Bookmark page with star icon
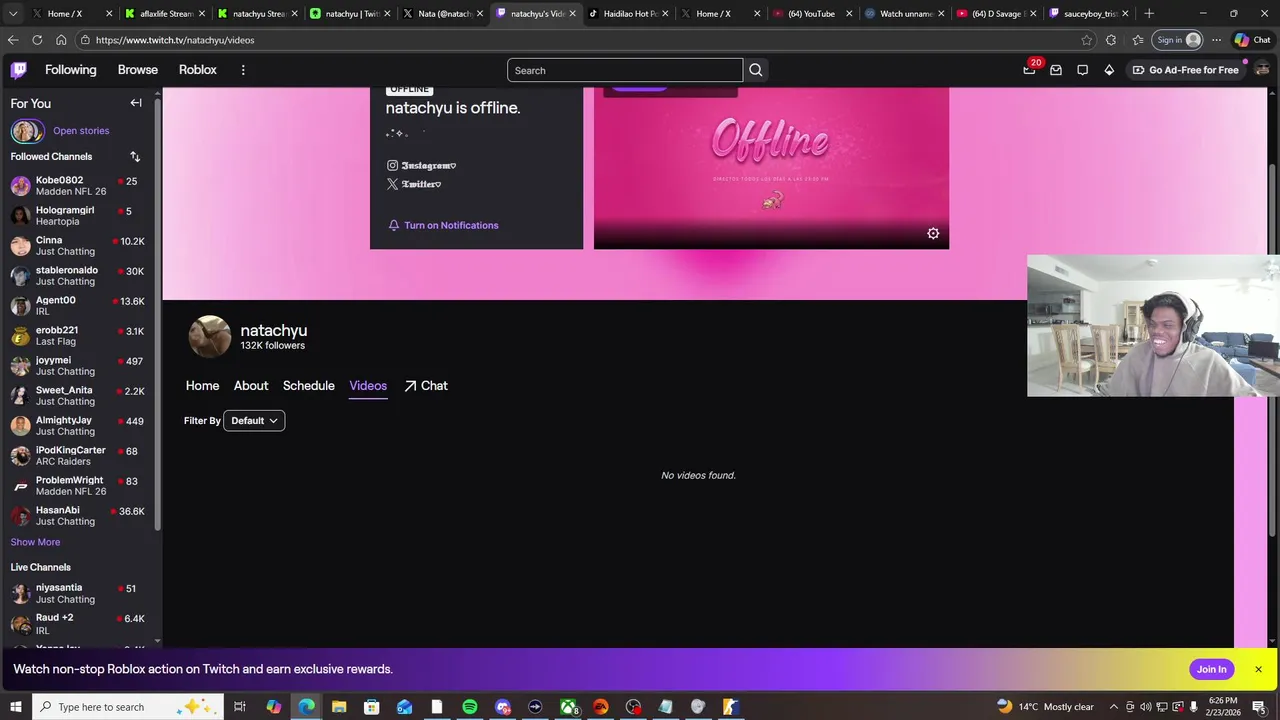 (1087, 40)
